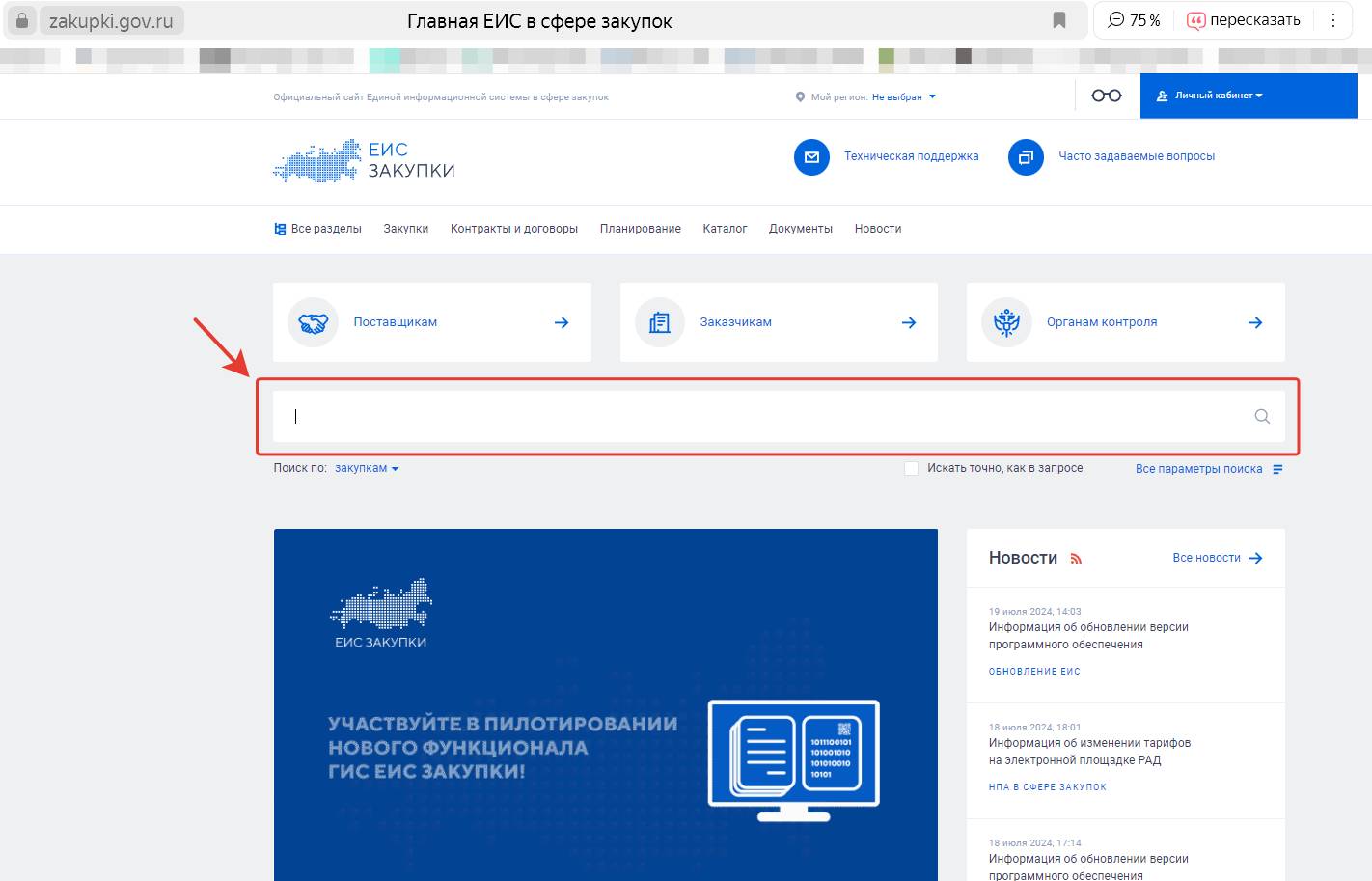Open the Планирование menu item
This screenshot has width=1372, height=881.
coord(640,229)
